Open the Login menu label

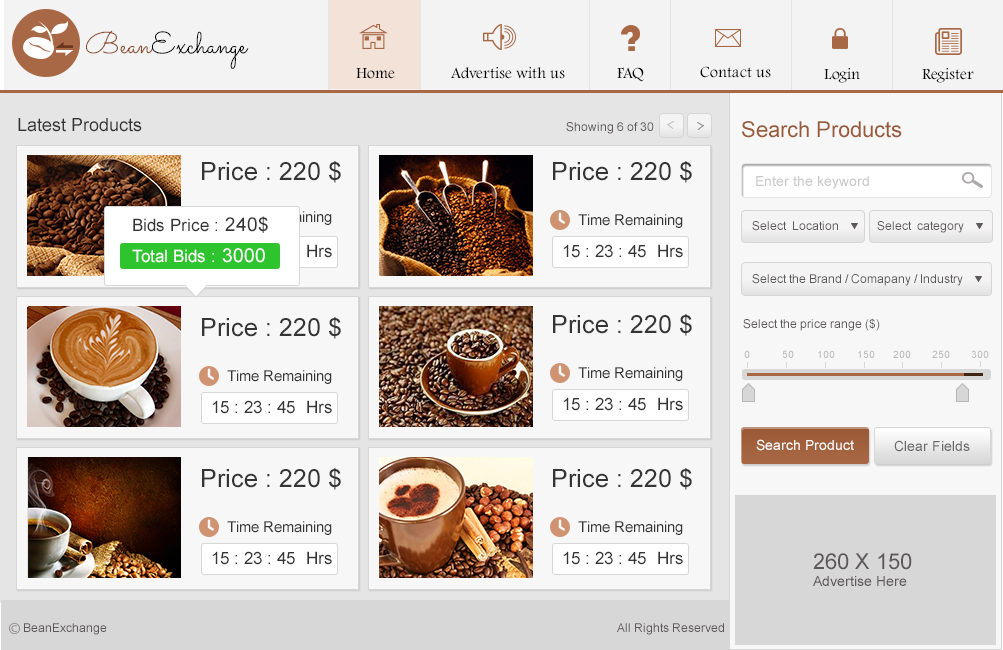click(842, 74)
